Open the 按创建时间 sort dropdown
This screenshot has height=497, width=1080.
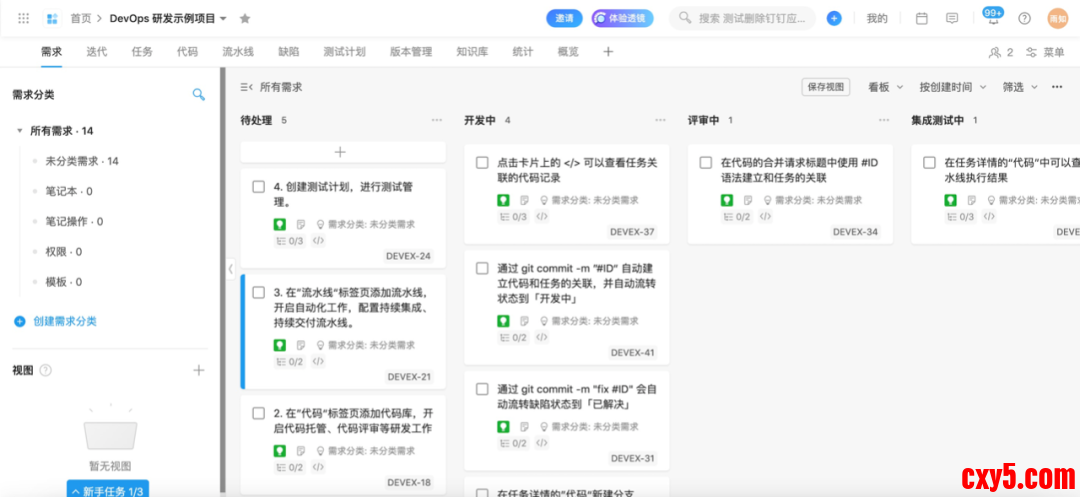point(952,87)
